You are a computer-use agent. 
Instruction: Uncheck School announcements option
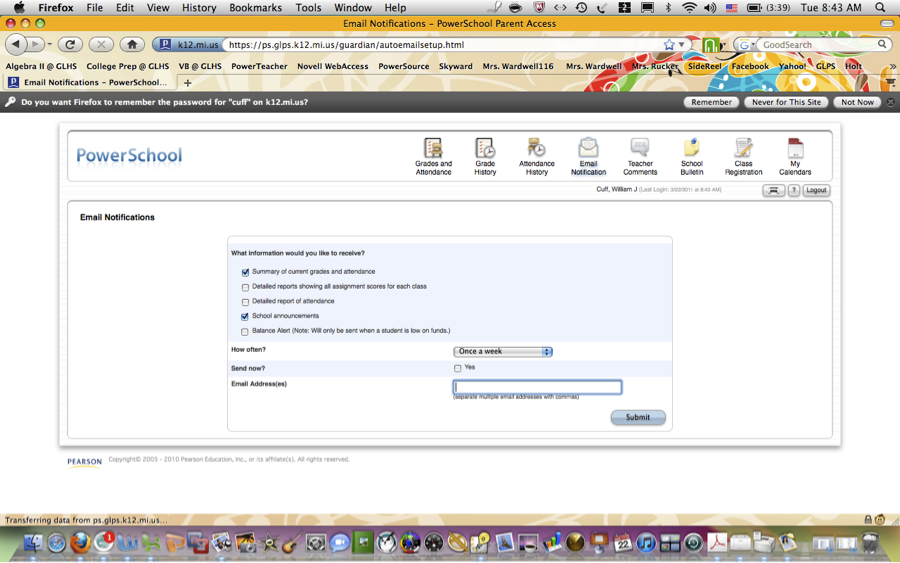click(245, 317)
